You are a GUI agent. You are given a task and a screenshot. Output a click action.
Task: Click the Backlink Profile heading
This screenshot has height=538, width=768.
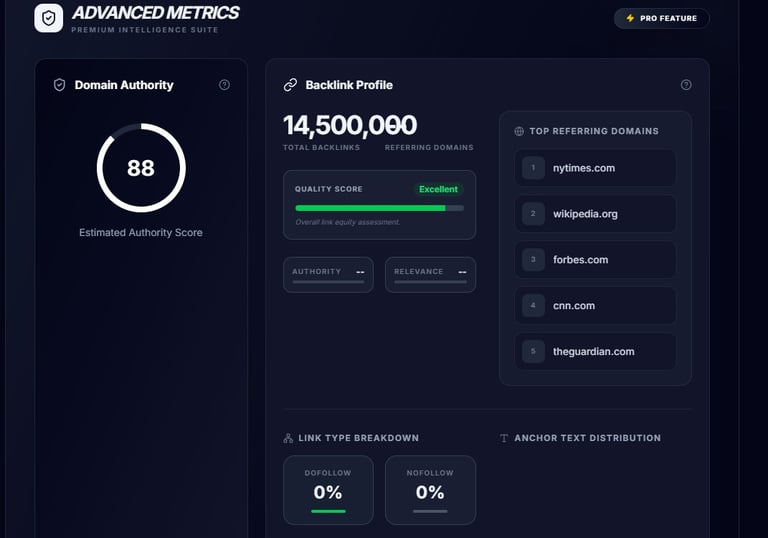(x=349, y=85)
